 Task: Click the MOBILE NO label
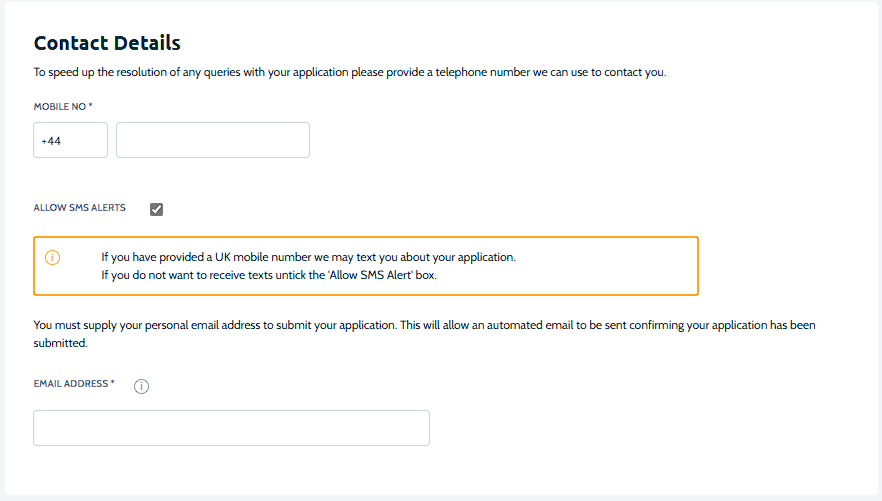pos(58,106)
